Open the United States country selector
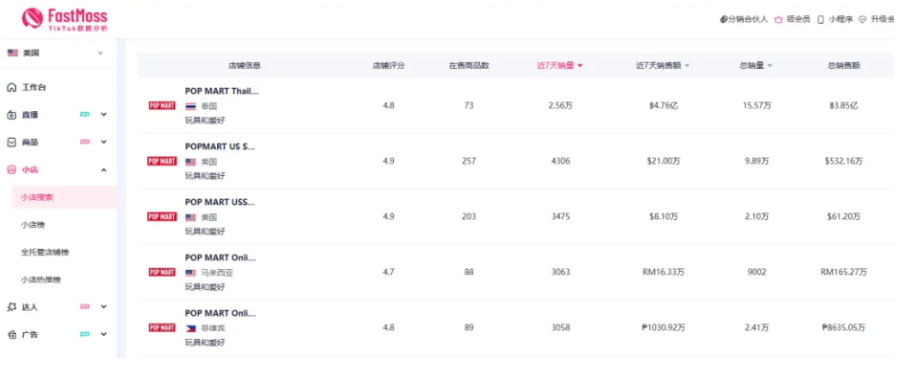The image size is (899, 369). (56, 53)
